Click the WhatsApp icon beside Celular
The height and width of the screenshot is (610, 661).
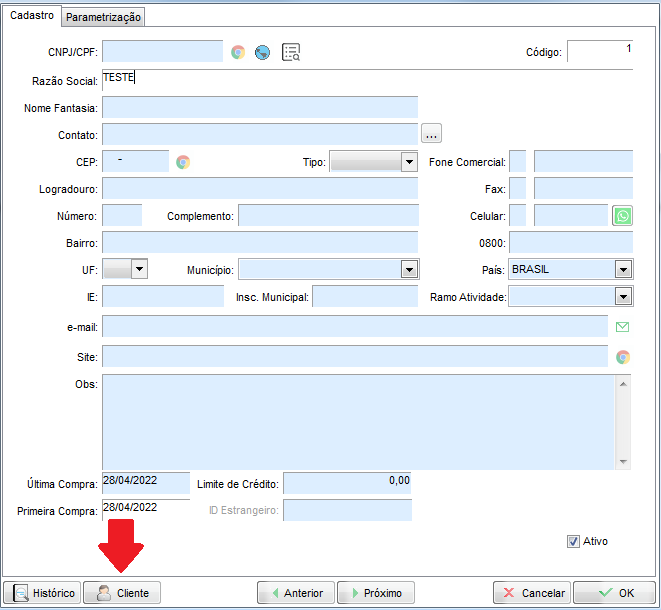click(x=623, y=216)
